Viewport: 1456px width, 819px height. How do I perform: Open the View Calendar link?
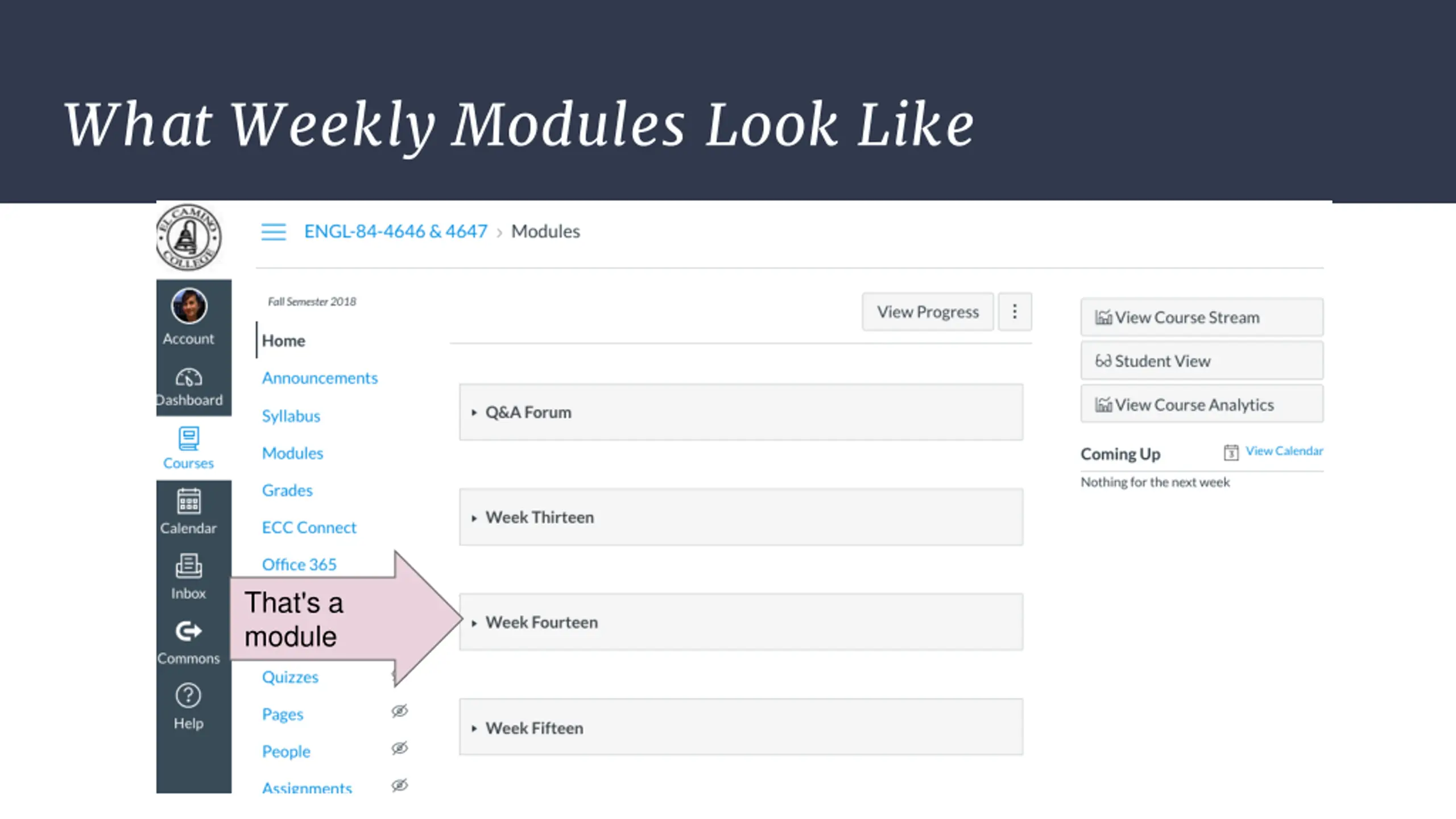(1284, 451)
